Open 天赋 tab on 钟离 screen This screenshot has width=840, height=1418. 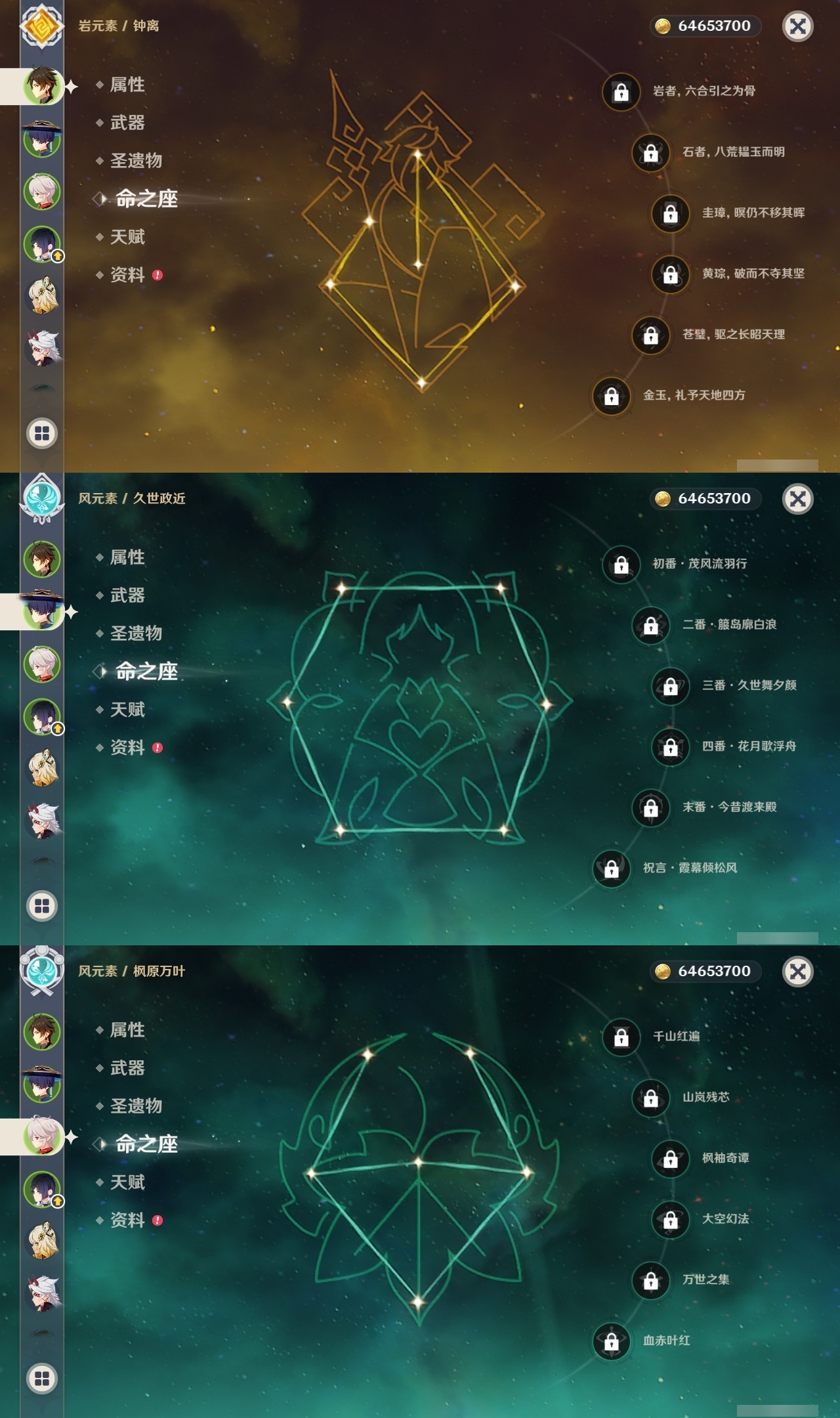tap(127, 237)
